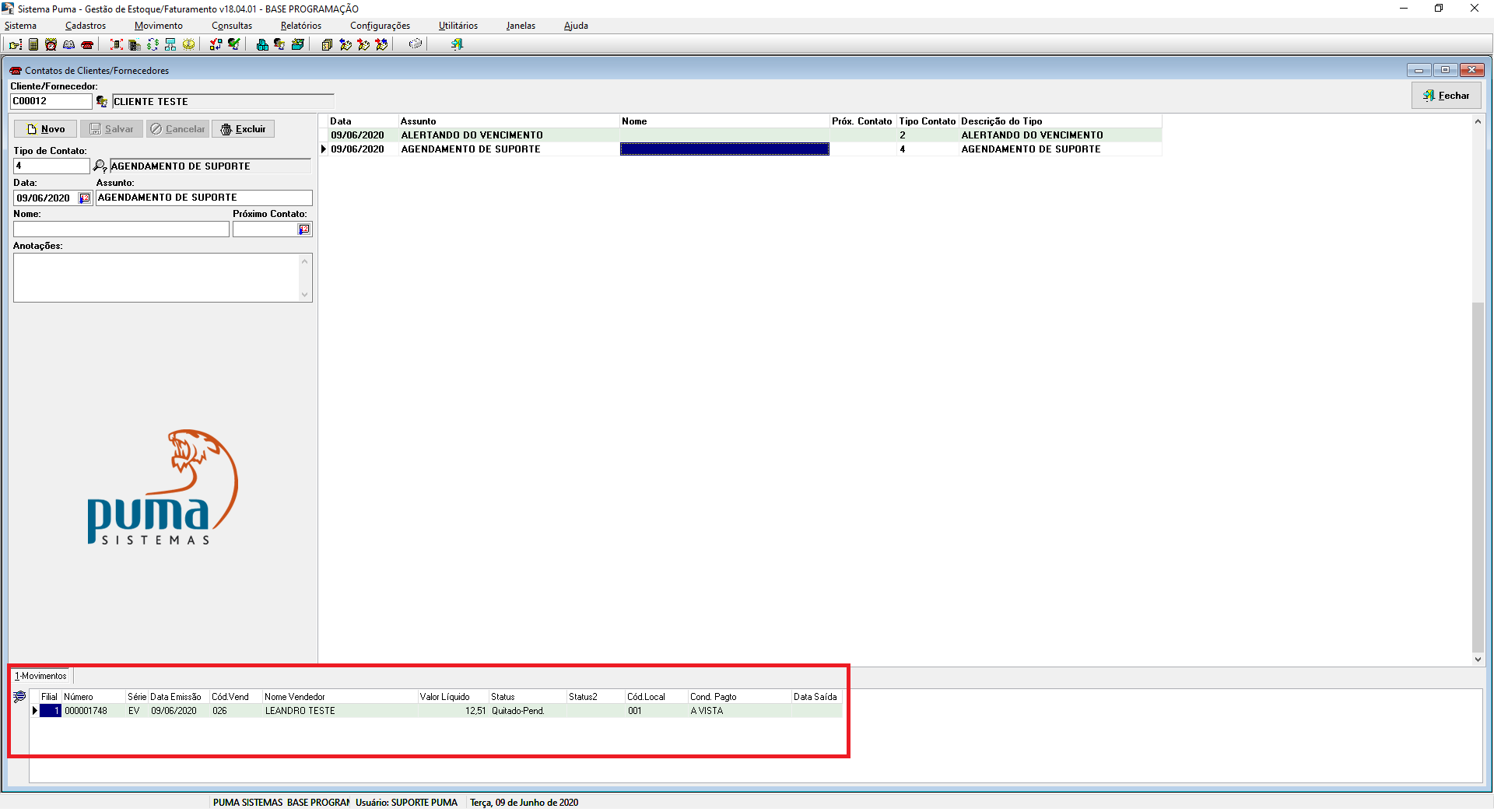Image resolution: width=1494 pixels, height=812 pixels.
Task: Open the calendar picker for the Data field
Action: coord(85,198)
